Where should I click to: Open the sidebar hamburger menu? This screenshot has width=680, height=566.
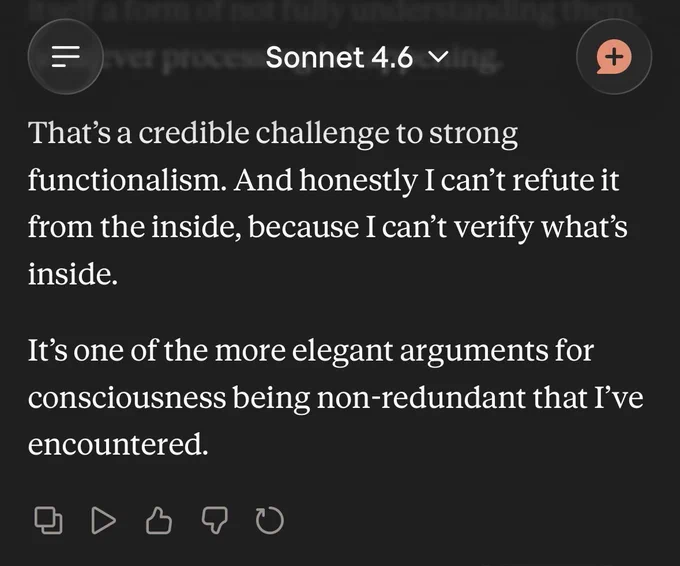[x=65, y=56]
